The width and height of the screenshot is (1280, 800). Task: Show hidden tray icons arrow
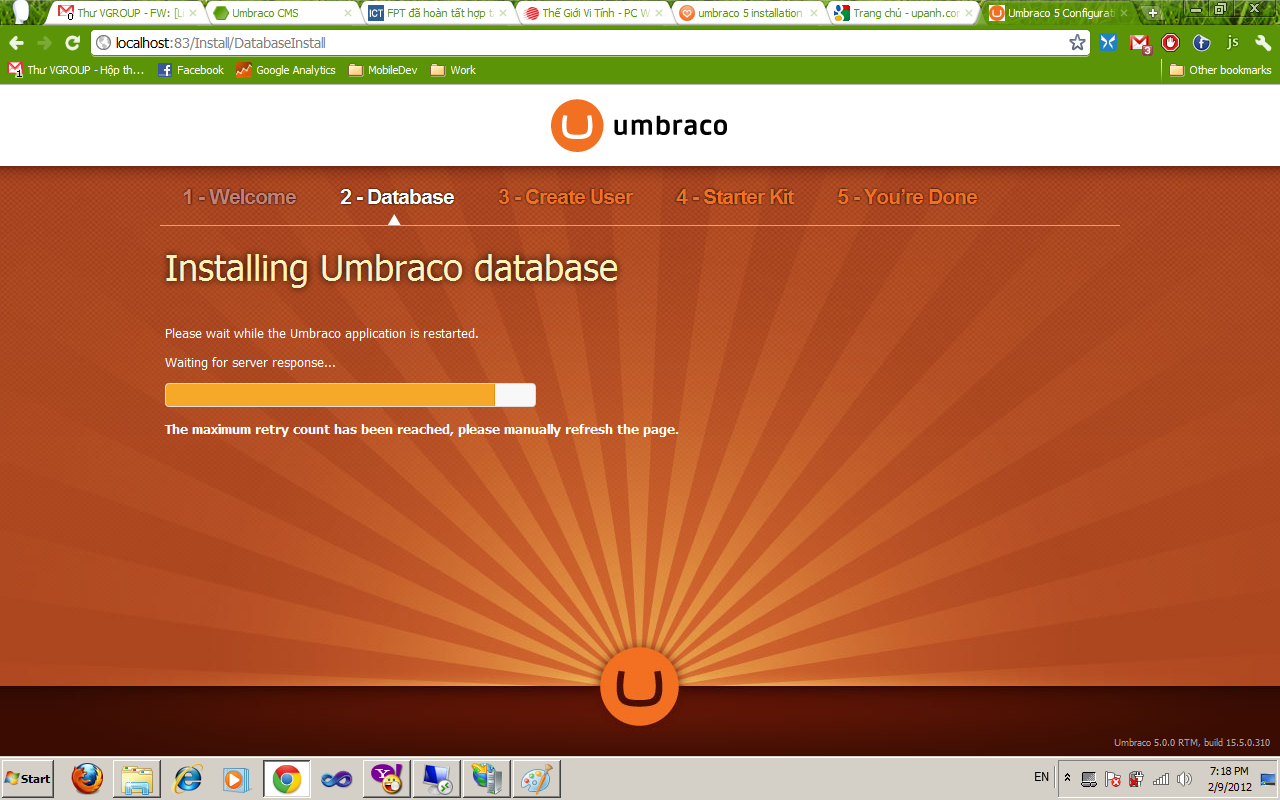1067,777
